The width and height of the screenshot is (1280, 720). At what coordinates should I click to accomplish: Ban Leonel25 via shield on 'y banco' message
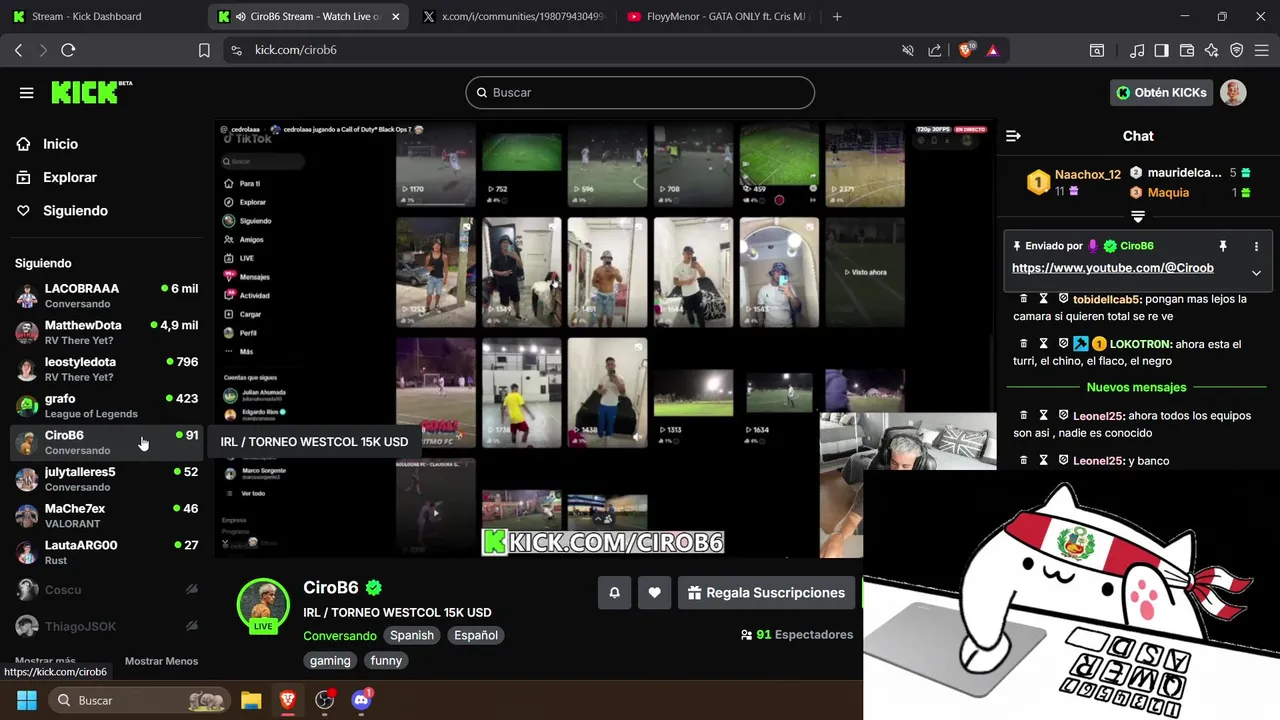tap(1063, 460)
